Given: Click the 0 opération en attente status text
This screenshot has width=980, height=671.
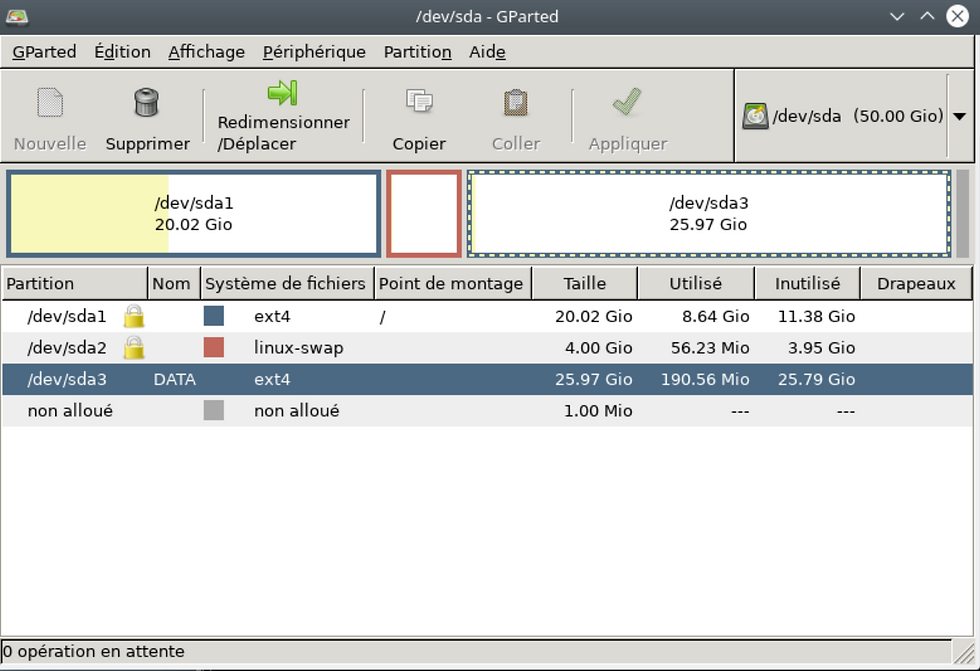Looking at the screenshot, I should [94, 651].
